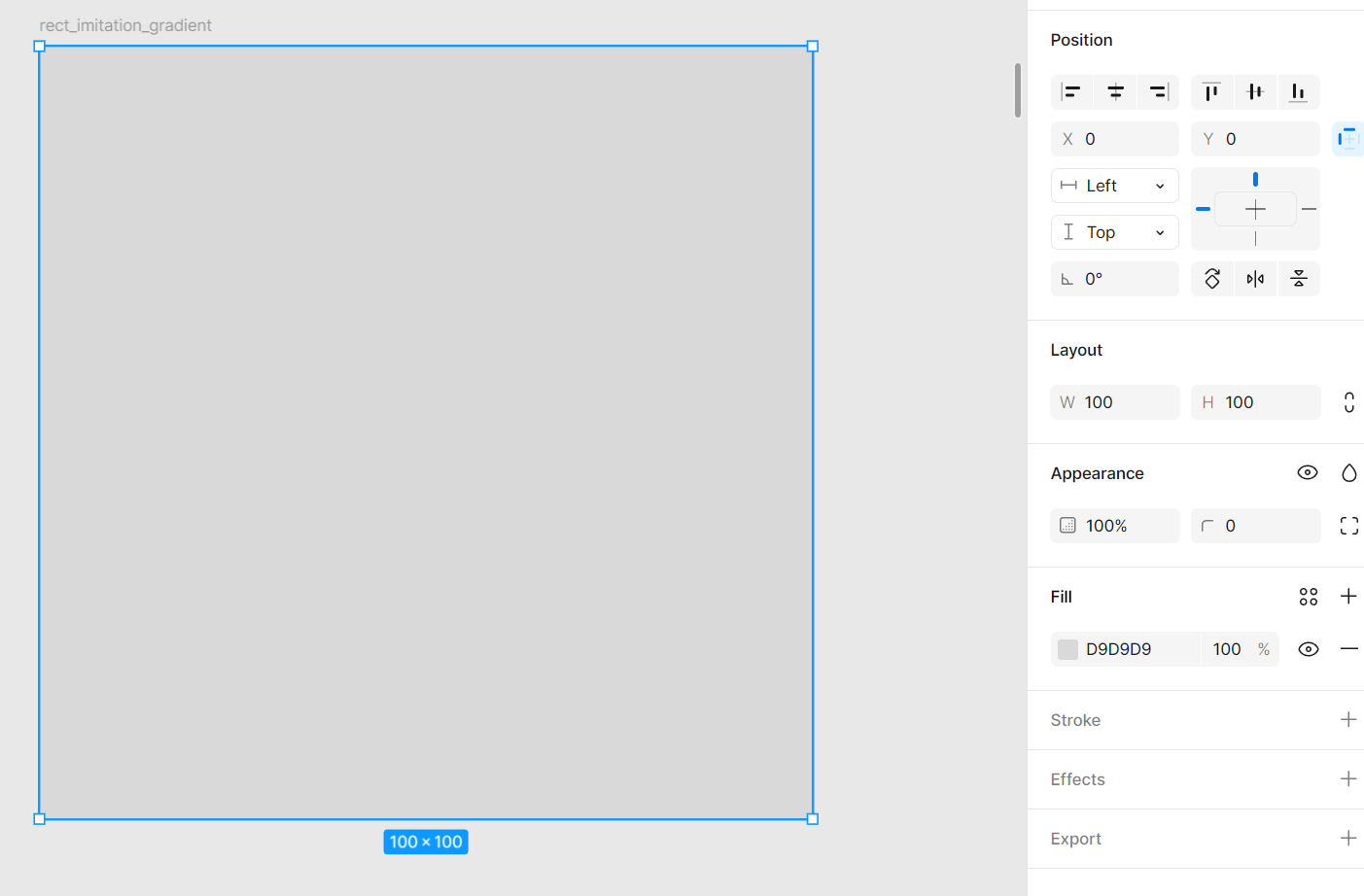Open the Top vertical constraint dropdown
The height and width of the screenshot is (896, 1364).
coord(1114,232)
